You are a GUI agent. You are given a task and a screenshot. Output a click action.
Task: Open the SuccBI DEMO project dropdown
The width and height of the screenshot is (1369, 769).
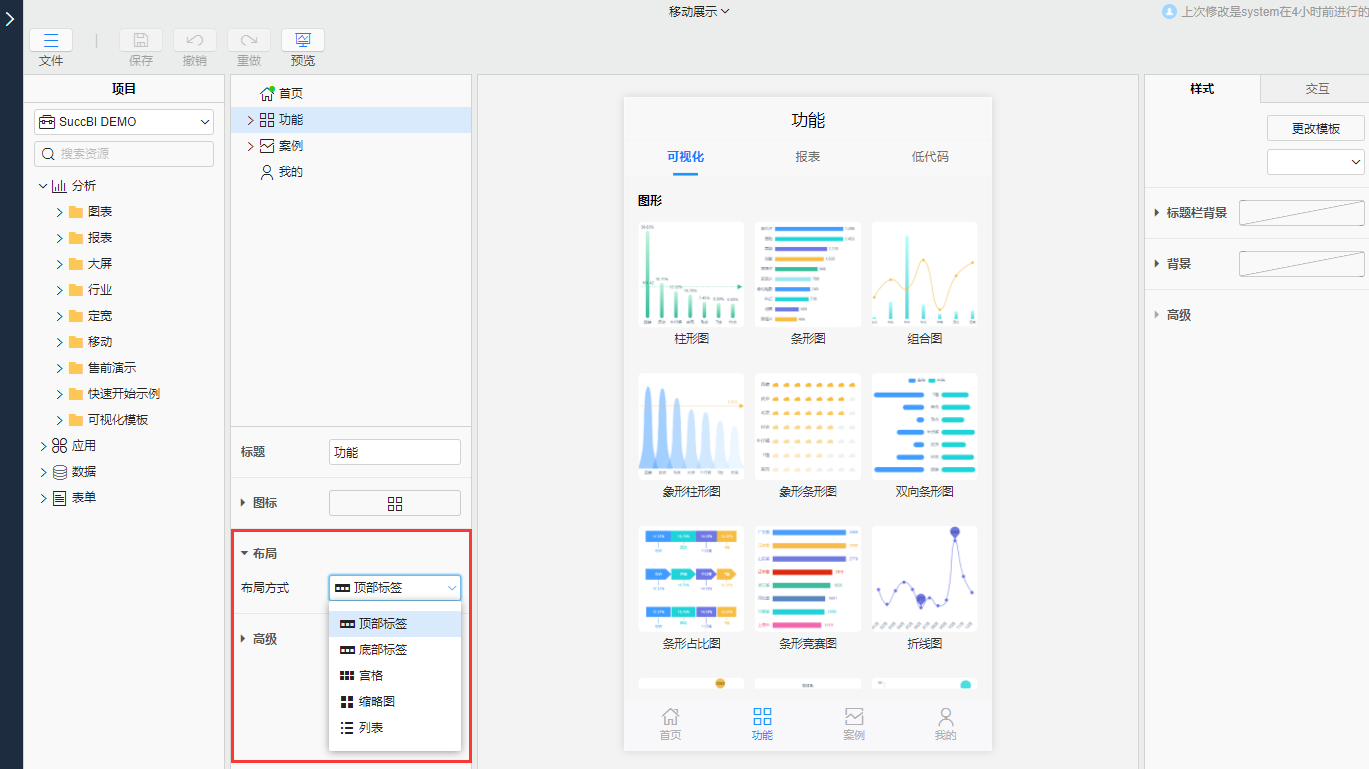coord(124,122)
